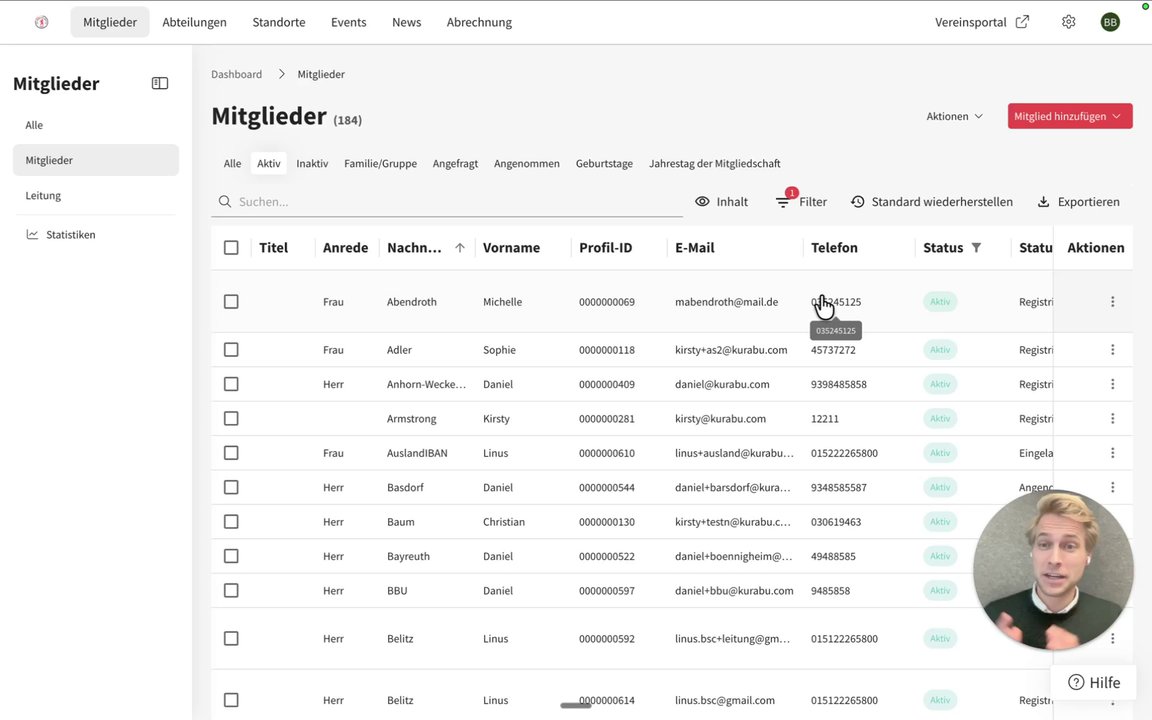
Task: Check the Armstrong row checkbox
Action: (231, 419)
